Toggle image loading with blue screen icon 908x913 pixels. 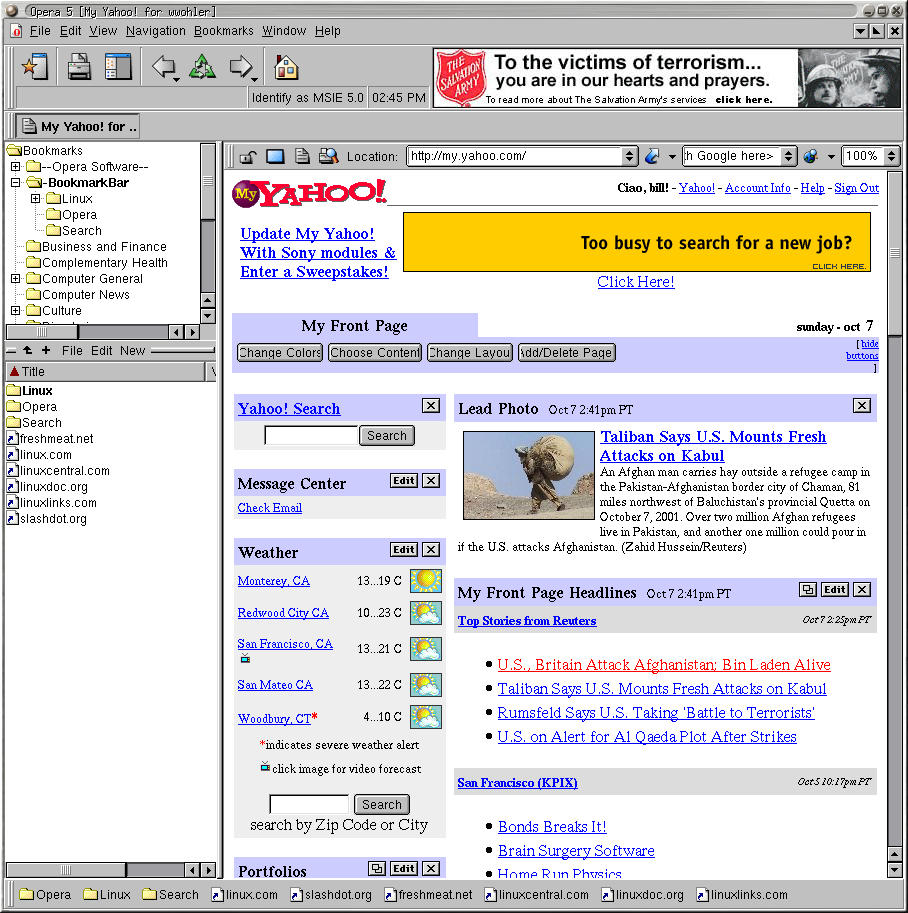pos(275,156)
